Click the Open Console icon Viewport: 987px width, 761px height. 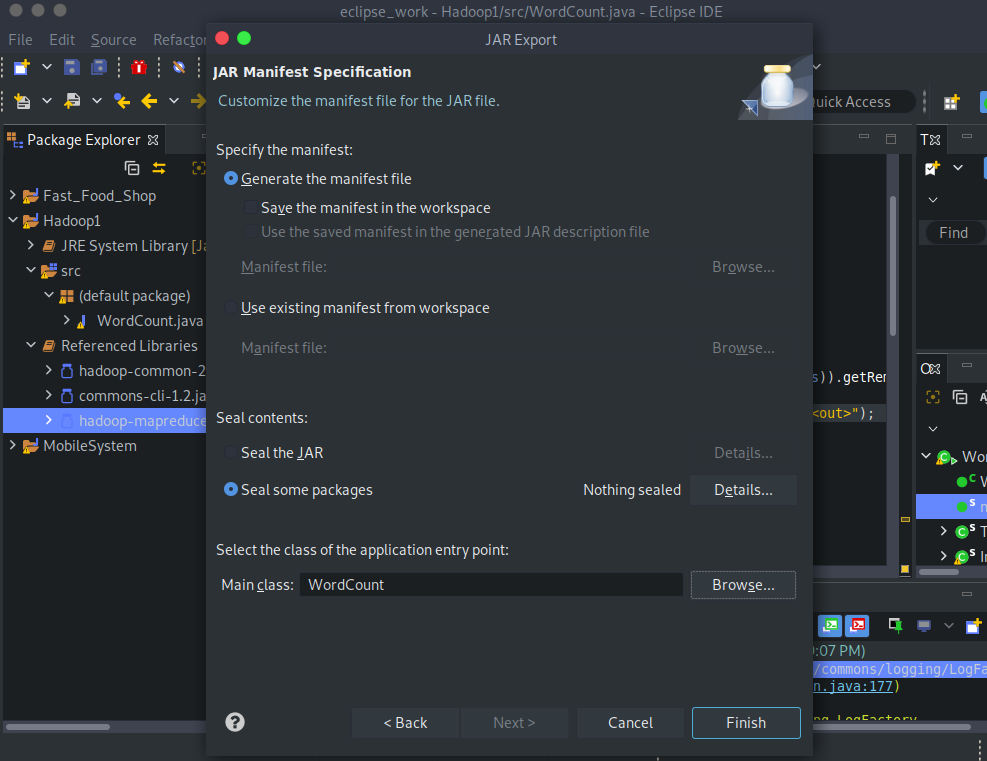coord(973,625)
